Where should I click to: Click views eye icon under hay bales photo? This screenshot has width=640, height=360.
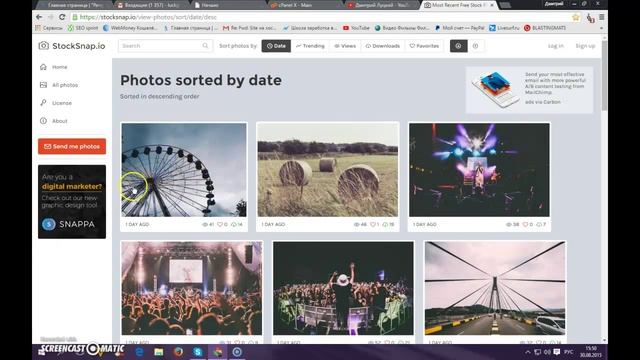point(356,224)
